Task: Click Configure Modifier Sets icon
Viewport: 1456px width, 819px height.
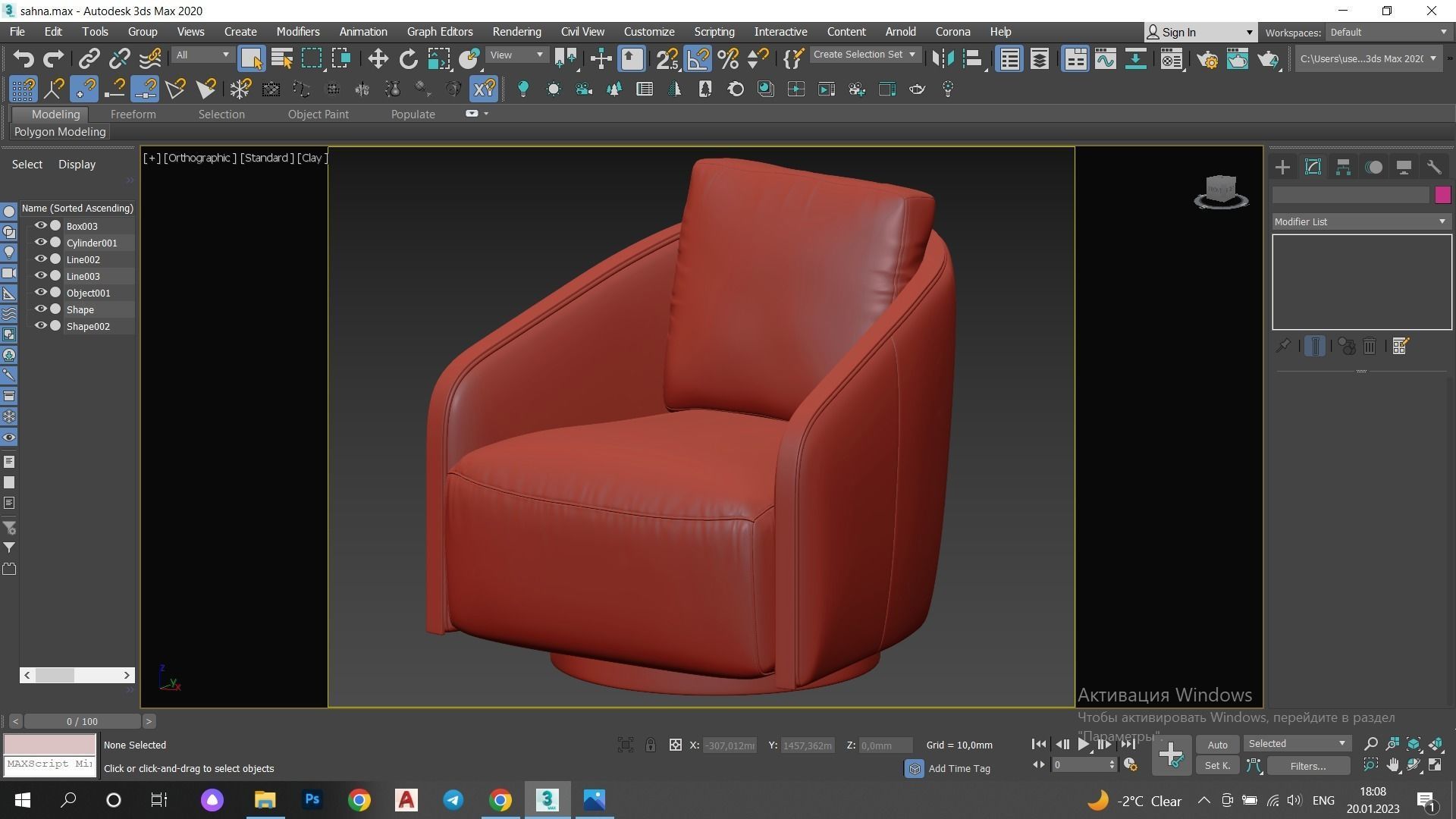Action: [x=1400, y=347]
